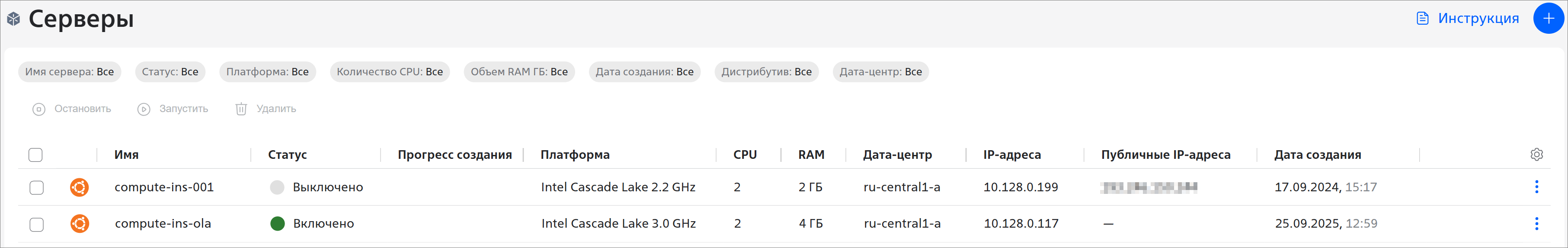Screen dimensions: 1568x248
Task: Open the Платформа filter dropdown
Action: tap(267, 72)
